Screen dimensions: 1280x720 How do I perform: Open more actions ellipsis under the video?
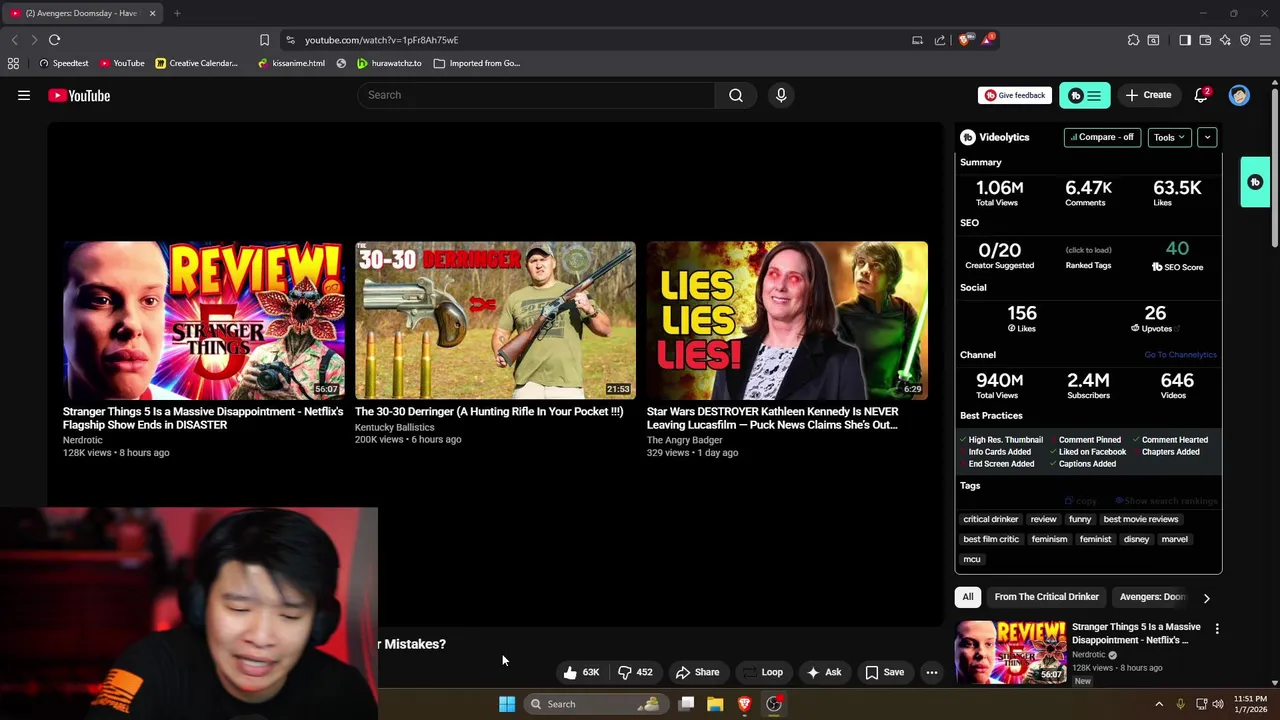[x=932, y=672]
